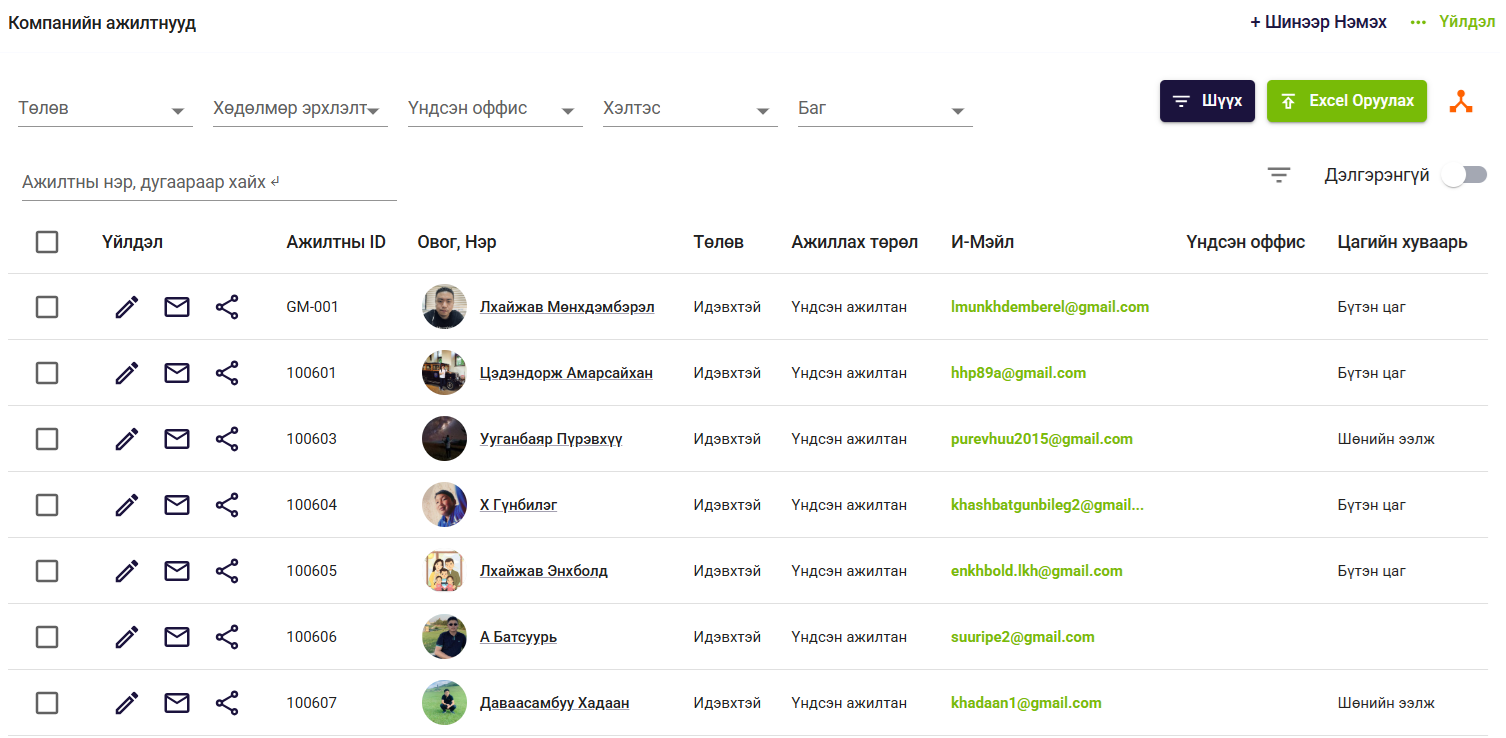Tick the checkbox for employee 100604
This screenshot has height=738, width=1506.
(47, 505)
